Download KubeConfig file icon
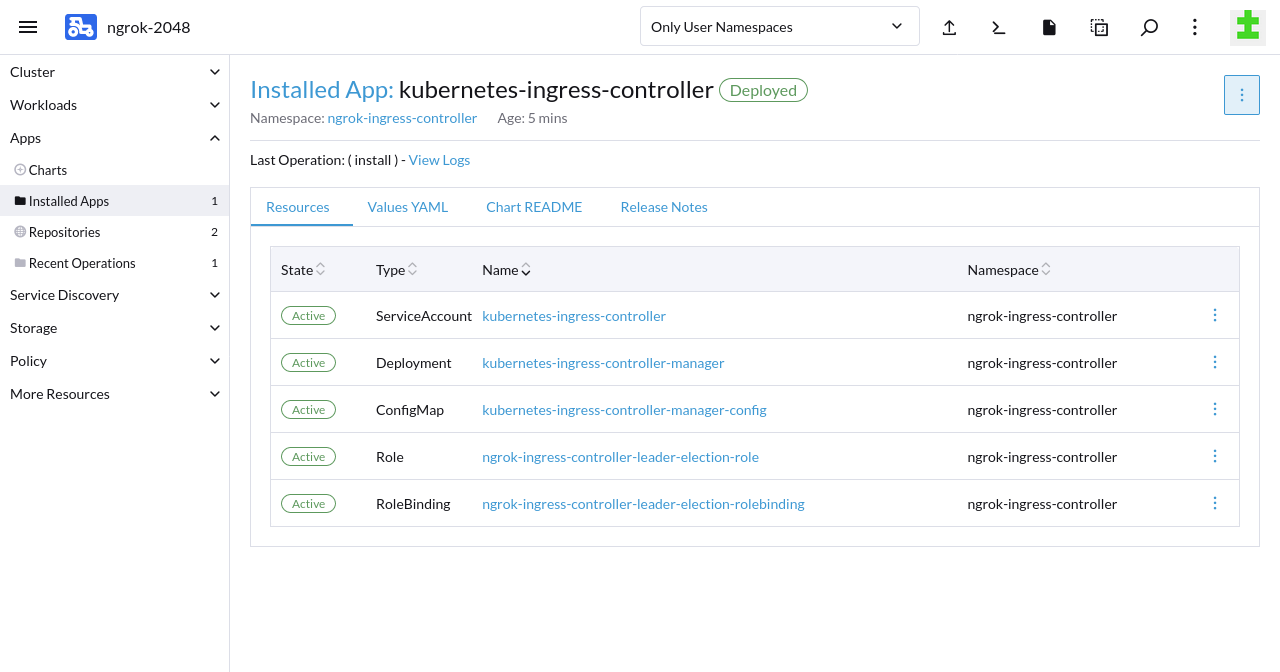Screen dimensions: 1280x672 click(x=1049, y=27)
